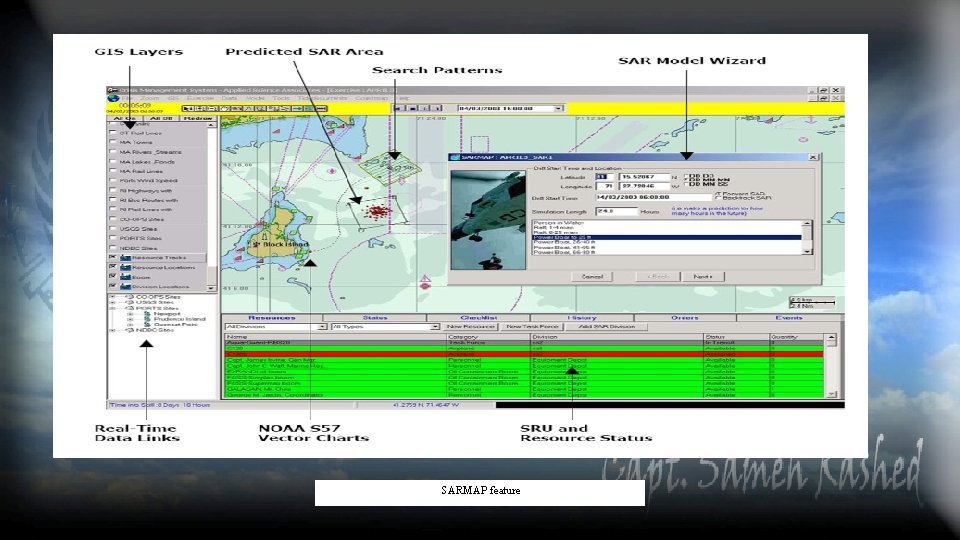Switch to the Status tab
Image resolution: width=960 pixels, height=540 pixels.
pos(375,318)
